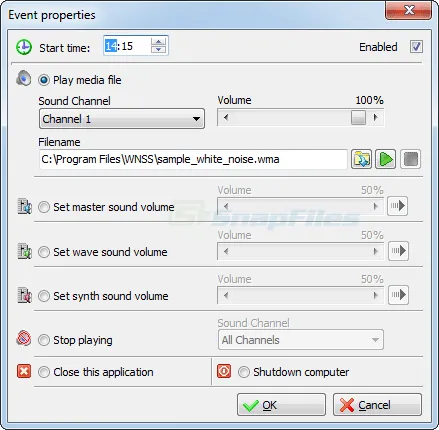439x430 pixels.
Task: Click the green clock icon beside Start time
Action: point(24,47)
